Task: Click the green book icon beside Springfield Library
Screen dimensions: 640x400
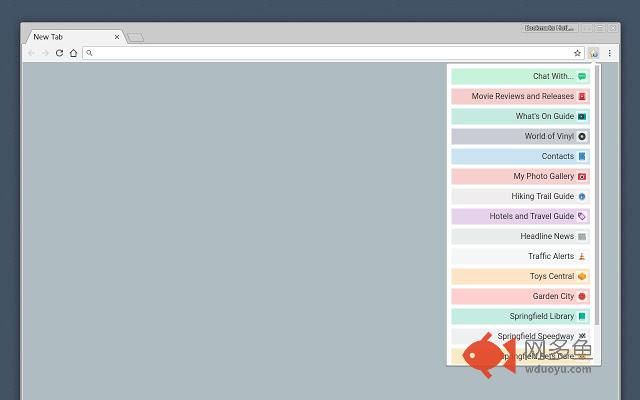Action: pos(582,316)
